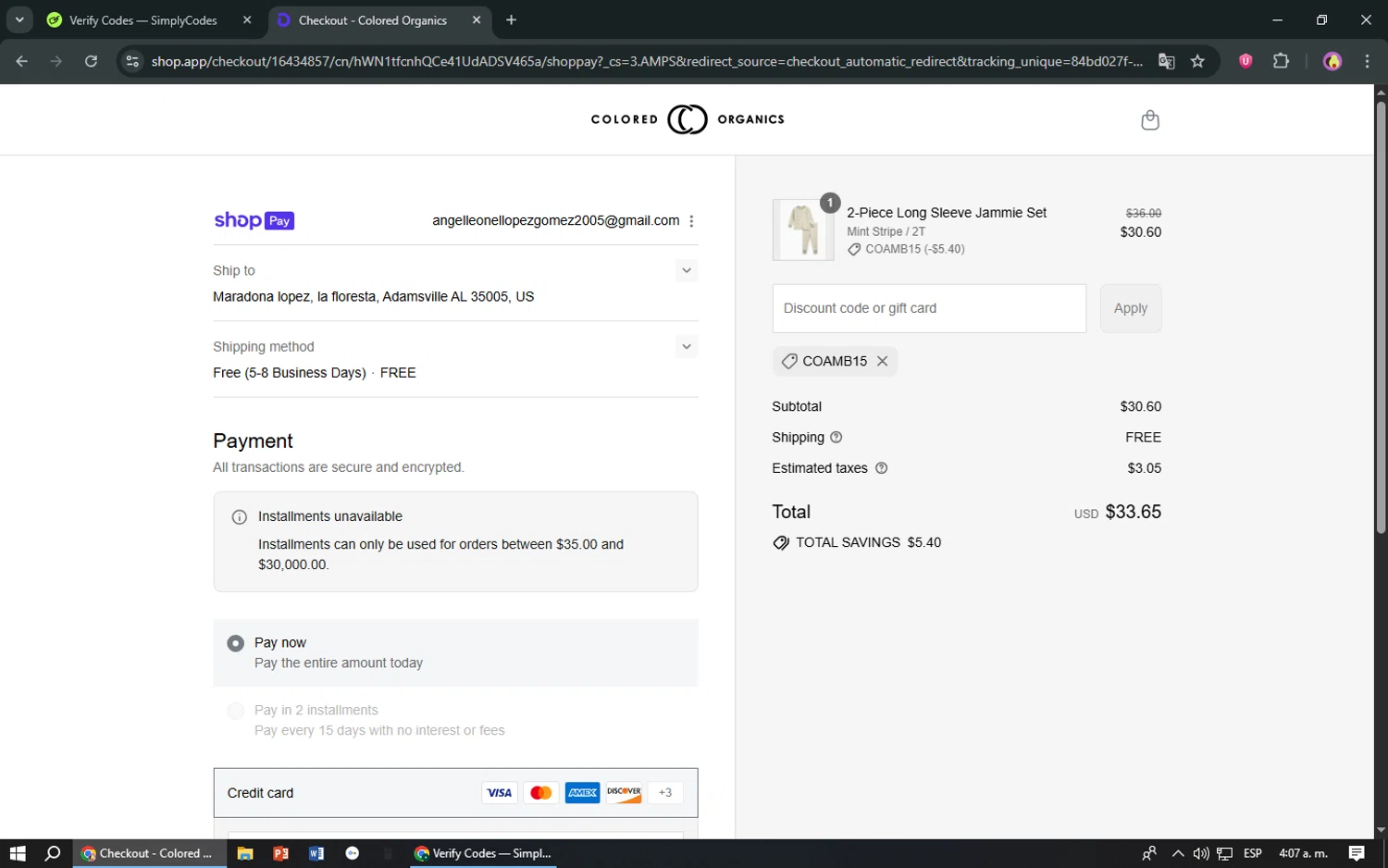The height and width of the screenshot is (868, 1388).
Task: Click the Mastercard icon
Action: (x=541, y=793)
